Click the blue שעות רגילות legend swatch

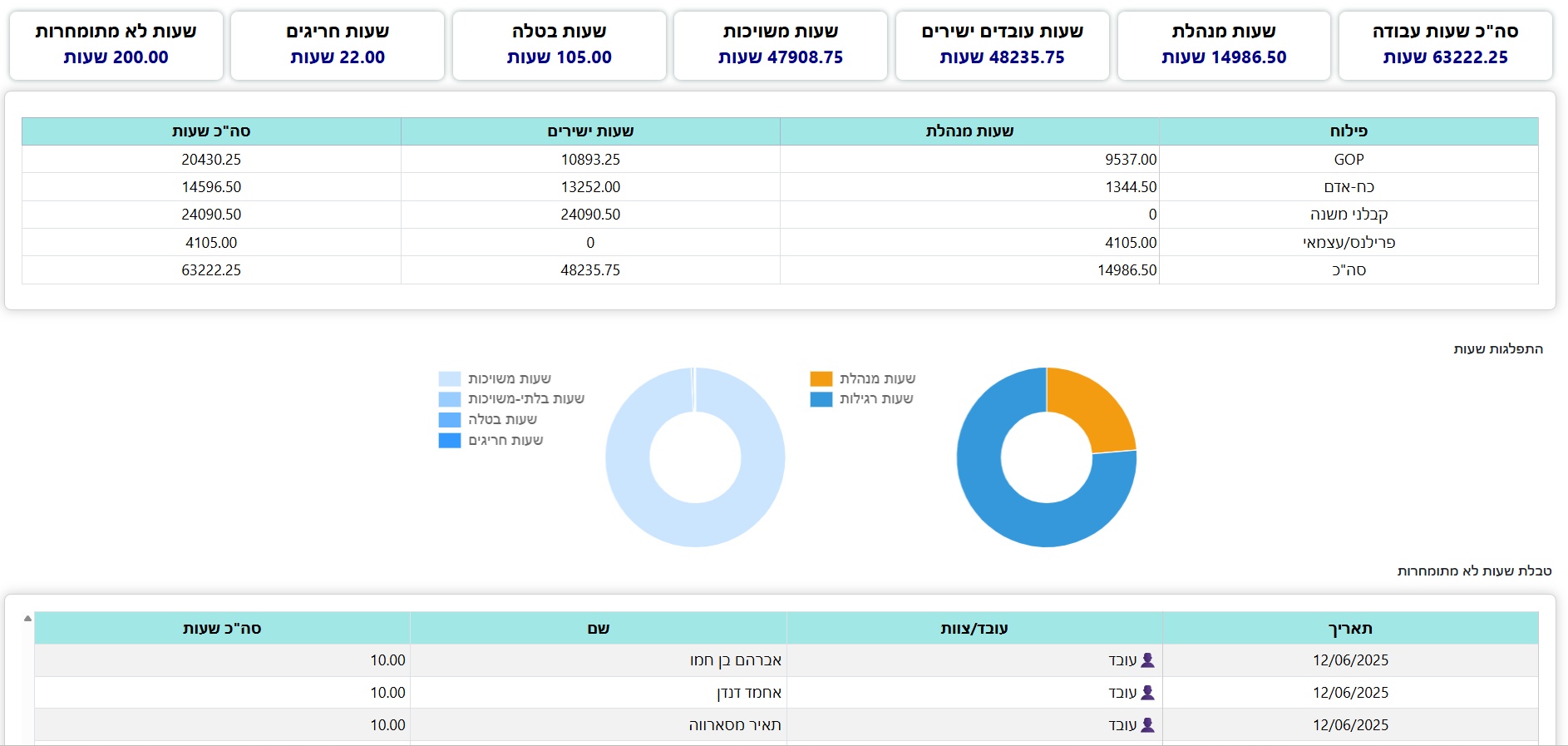(821, 399)
